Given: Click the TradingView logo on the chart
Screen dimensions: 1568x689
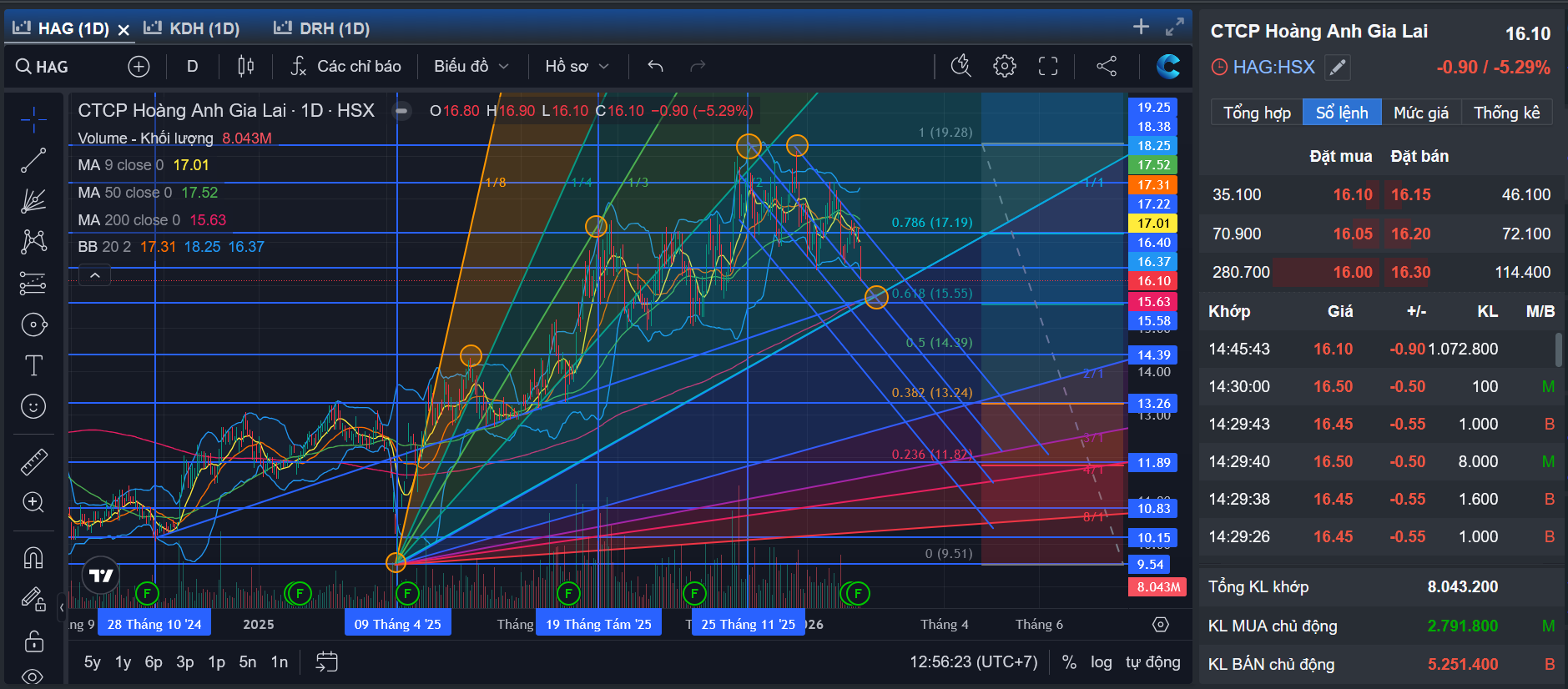Looking at the screenshot, I should coord(101,576).
